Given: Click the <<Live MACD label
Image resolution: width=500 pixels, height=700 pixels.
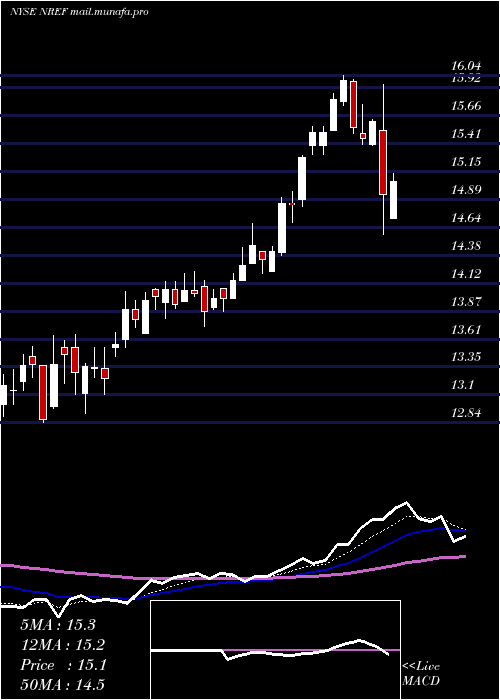Looking at the screenshot, I should point(421,673).
